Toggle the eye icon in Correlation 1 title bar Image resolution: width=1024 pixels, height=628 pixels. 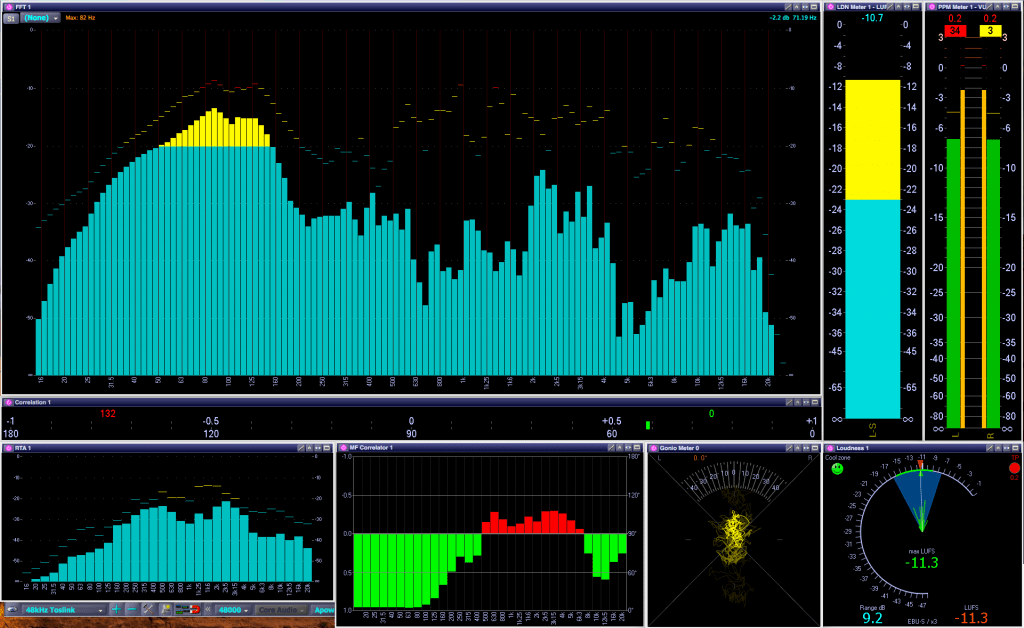tap(805, 402)
